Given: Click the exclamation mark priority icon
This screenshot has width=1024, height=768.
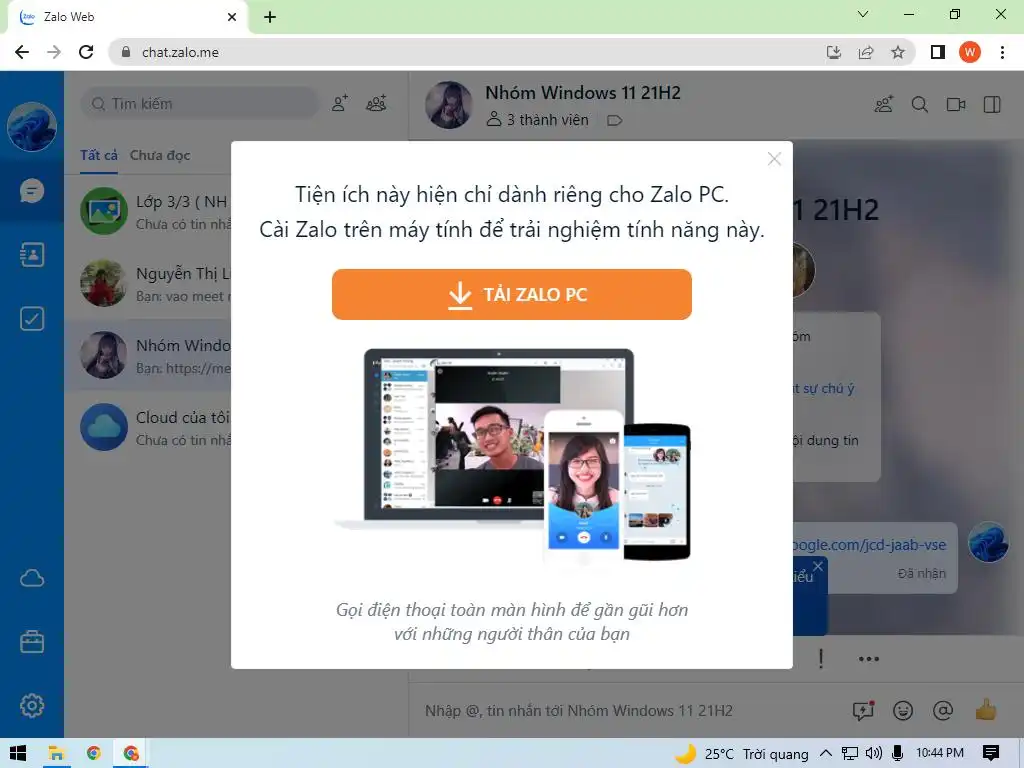Looking at the screenshot, I should click(821, 659).
